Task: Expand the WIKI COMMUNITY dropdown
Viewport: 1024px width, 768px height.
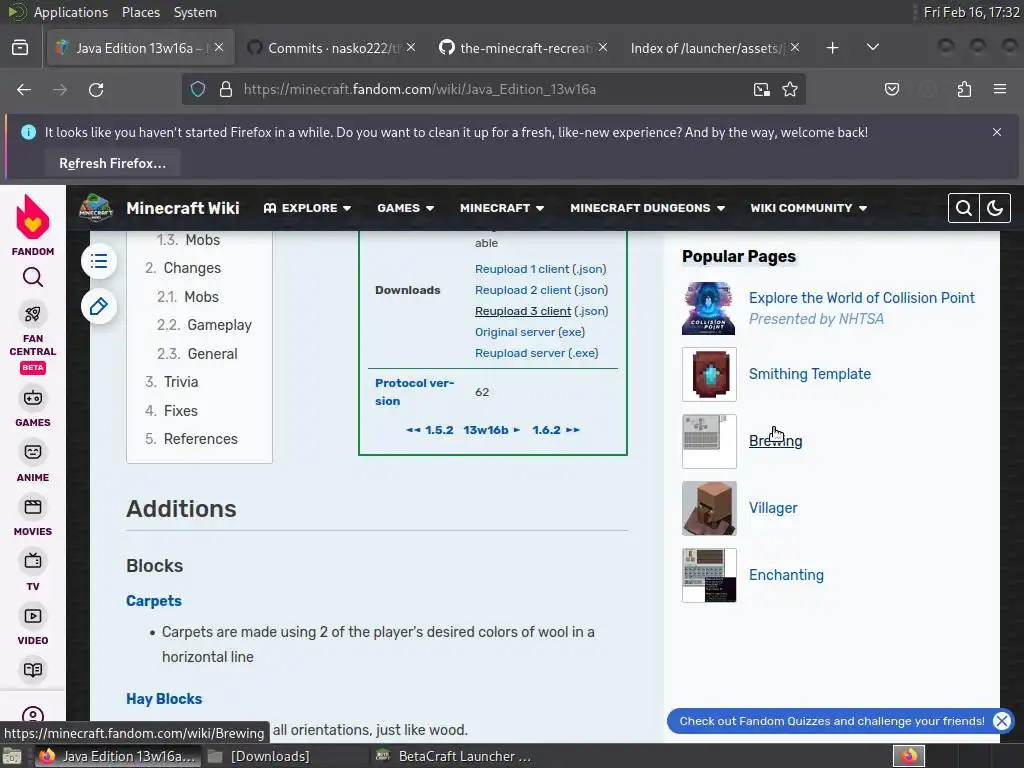Action: [808, 208]
